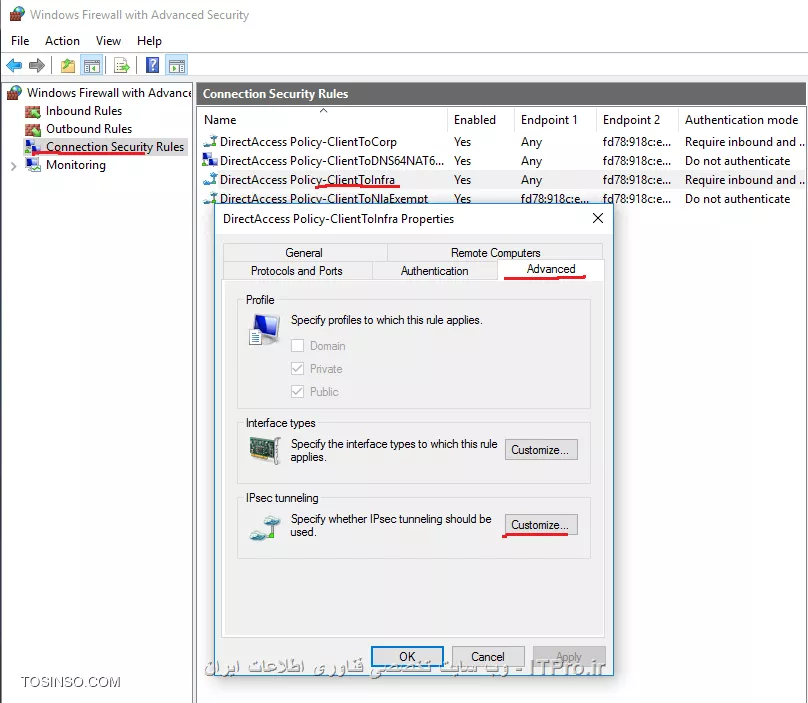Click Do not authenticate in ClientToDNS64NAT64 row

tap(737, 161)
